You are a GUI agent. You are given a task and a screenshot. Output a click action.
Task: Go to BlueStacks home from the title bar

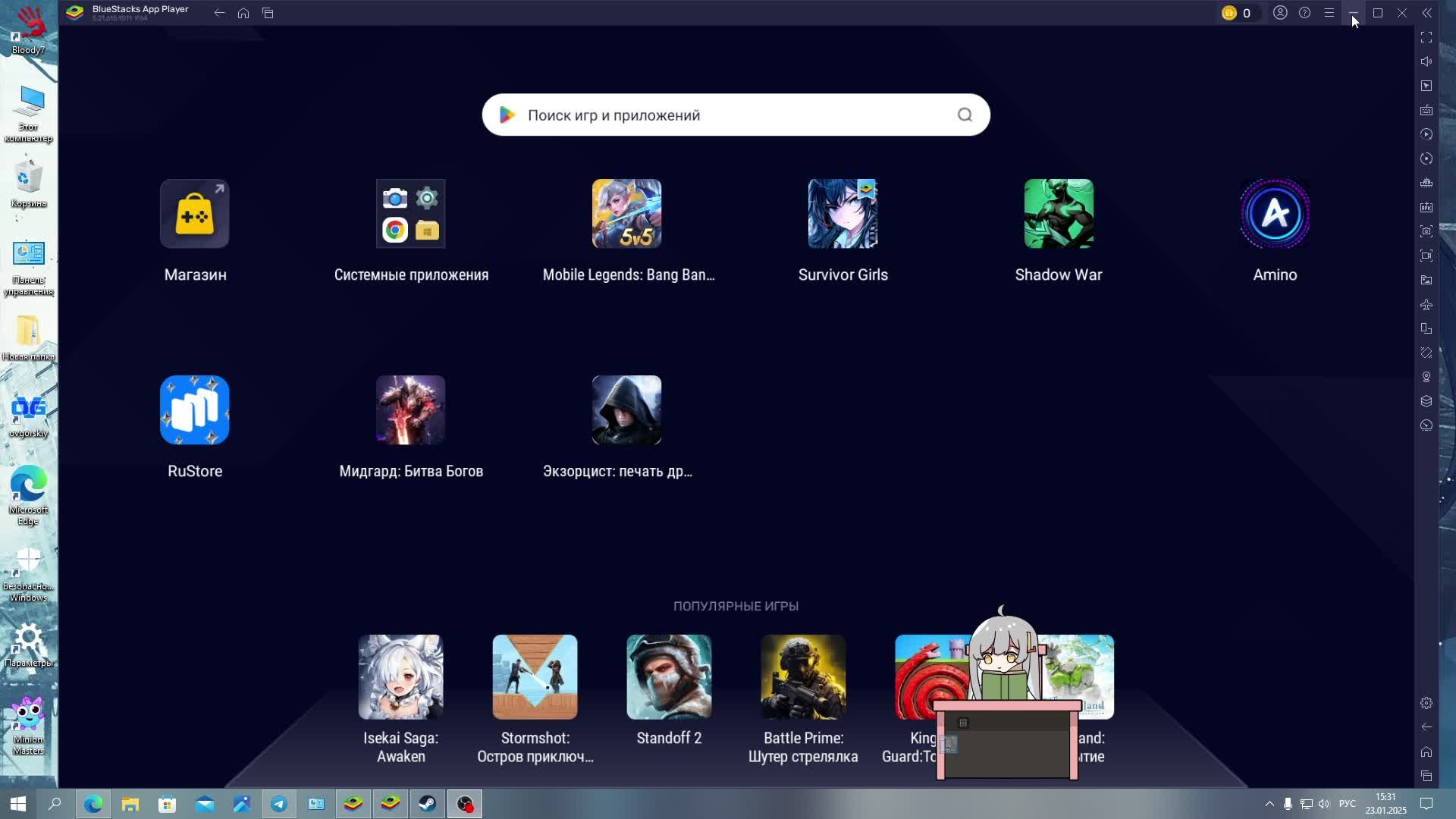[x=243, y=13]
